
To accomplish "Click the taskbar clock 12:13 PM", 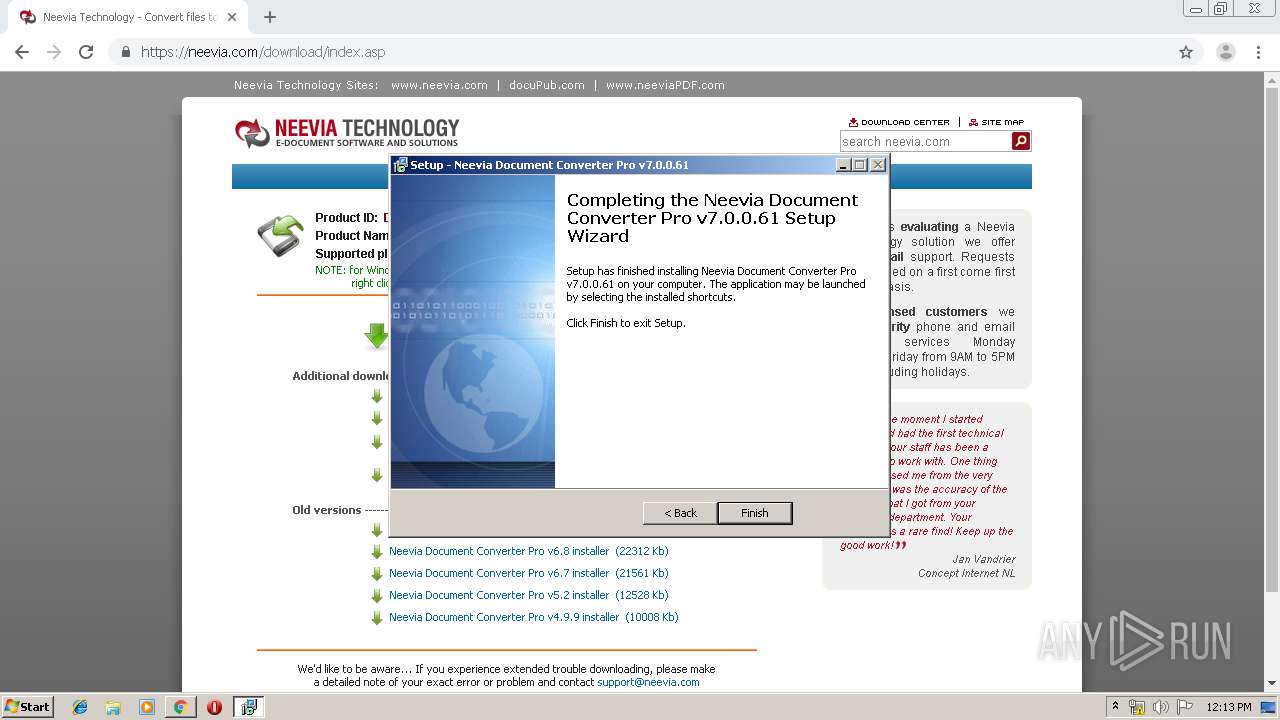I will tap(1229, 707).
